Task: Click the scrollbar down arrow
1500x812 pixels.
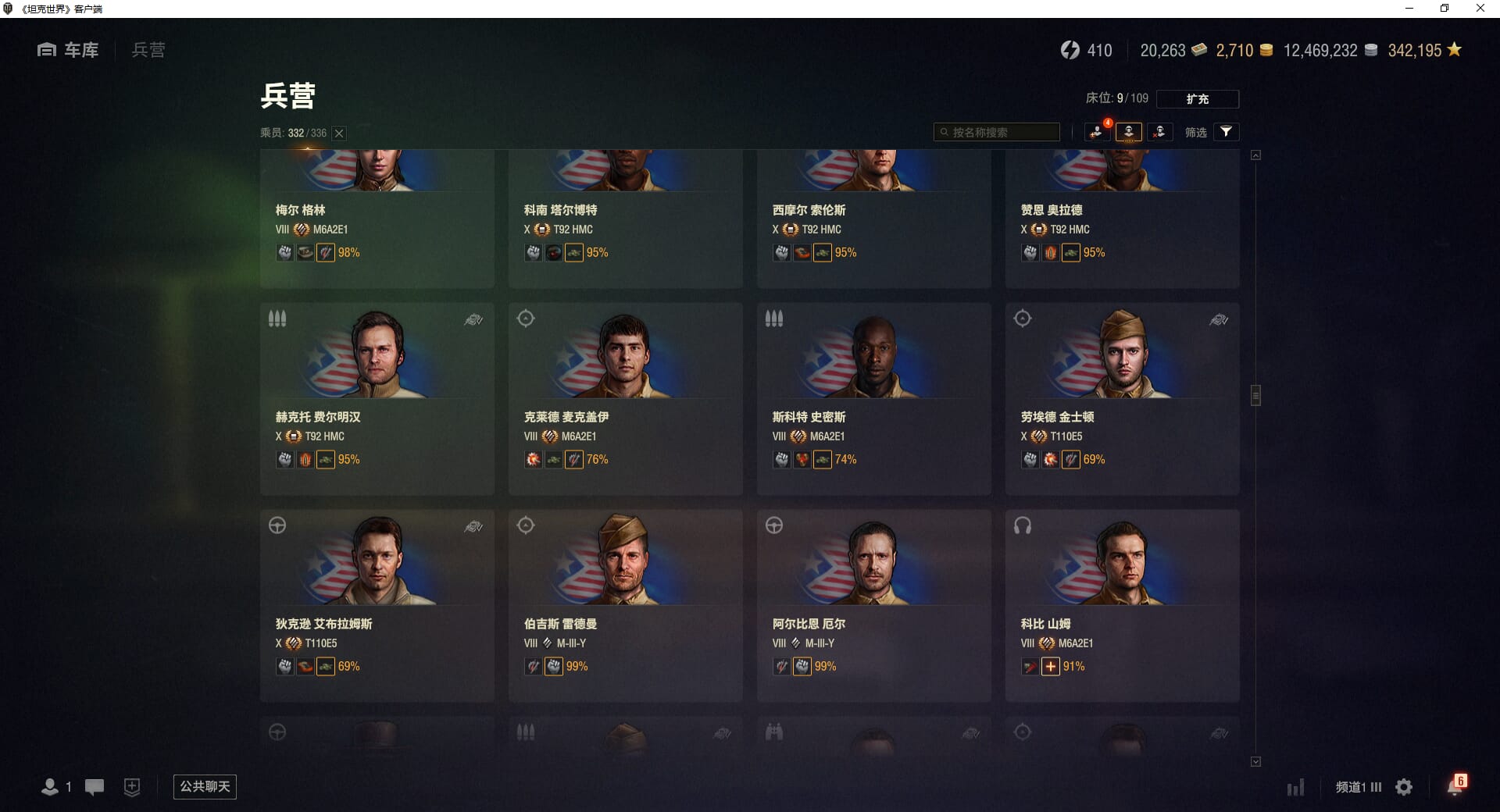Action: [x=1255, y=761]
